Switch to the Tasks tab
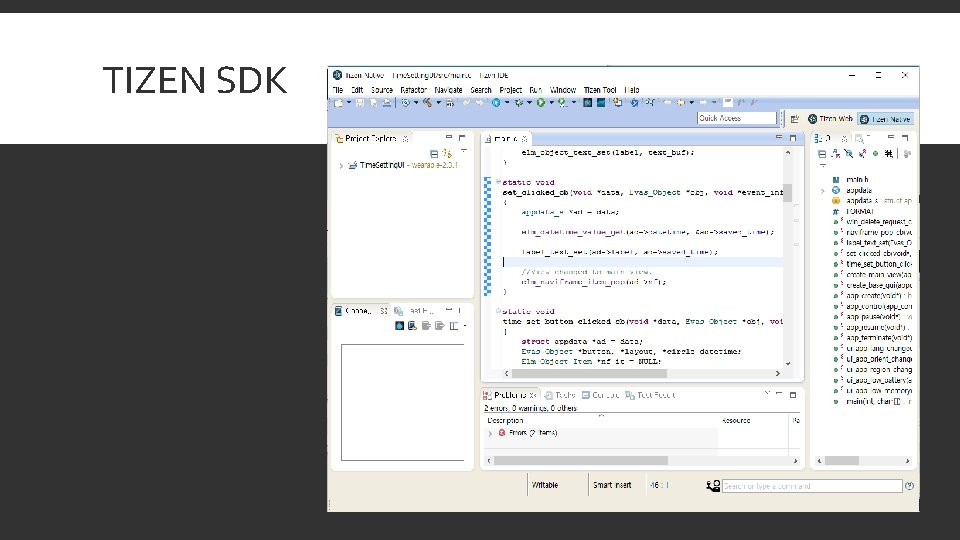The image size is (960, 540). click(560, 396)
